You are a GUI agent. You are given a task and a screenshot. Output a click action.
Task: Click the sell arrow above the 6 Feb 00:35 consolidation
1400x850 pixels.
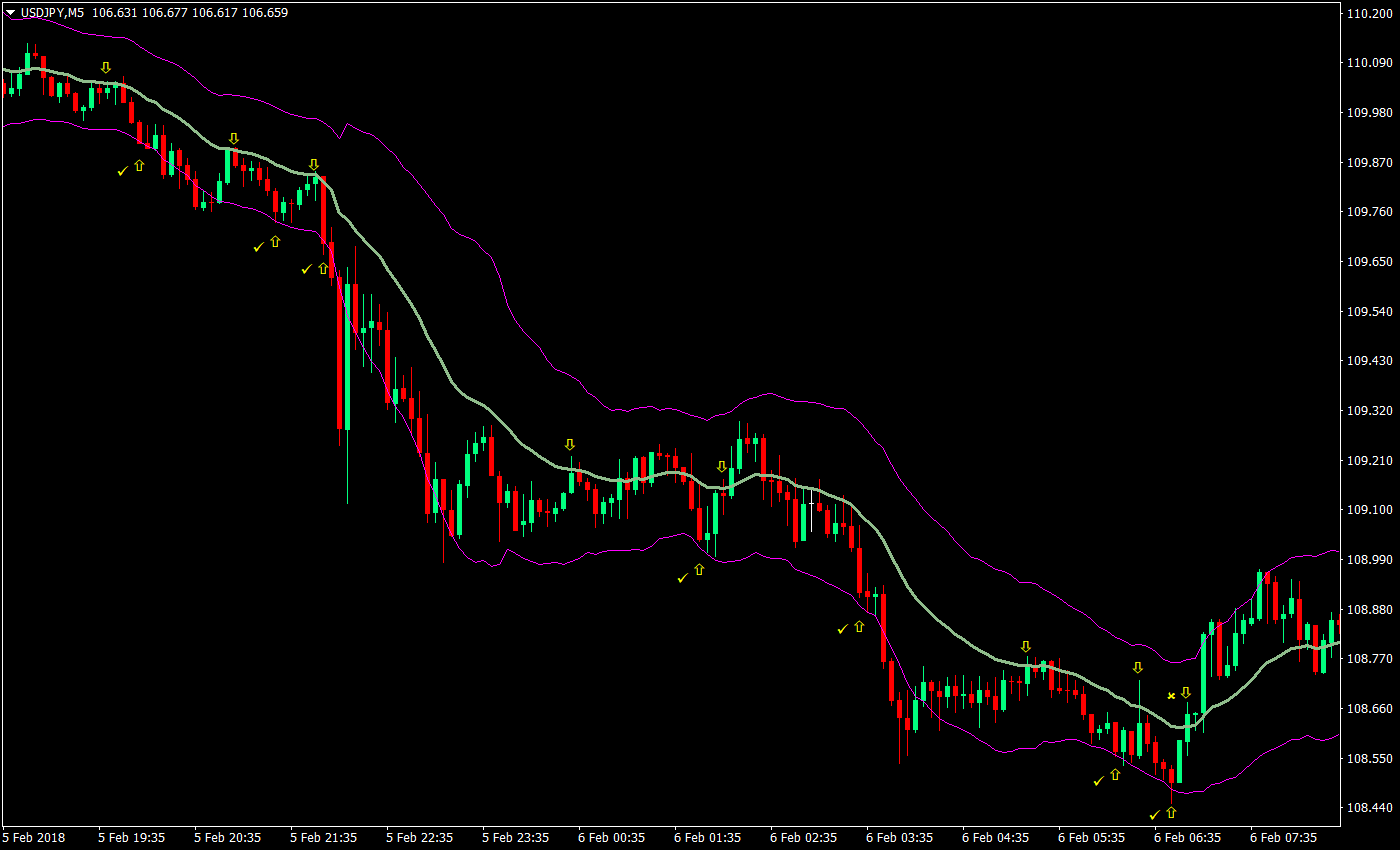coord(570,443)
